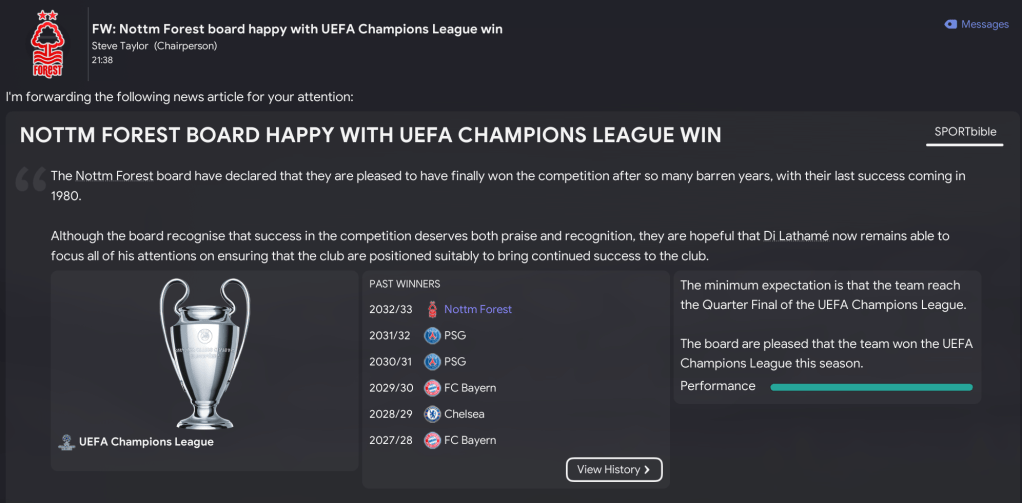
Task: Click FC Bayern badge in 2029/30 row
Action: [432, 388]
